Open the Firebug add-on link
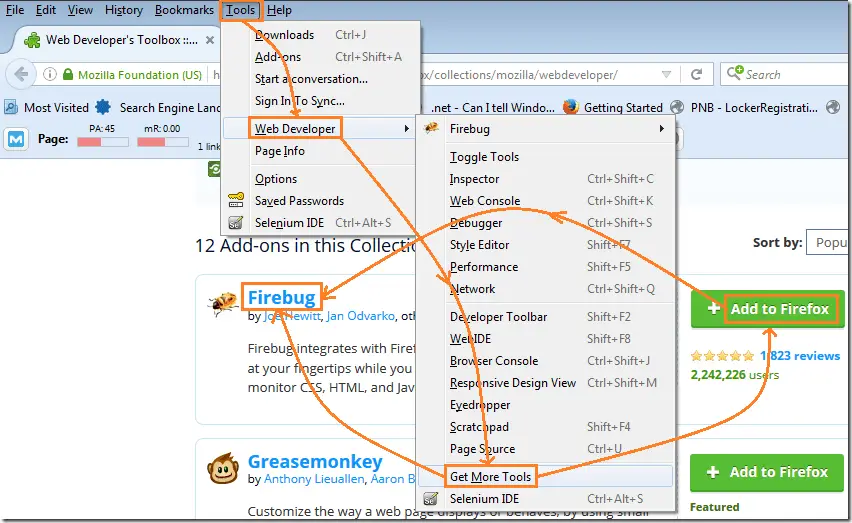 pos(281,298)
